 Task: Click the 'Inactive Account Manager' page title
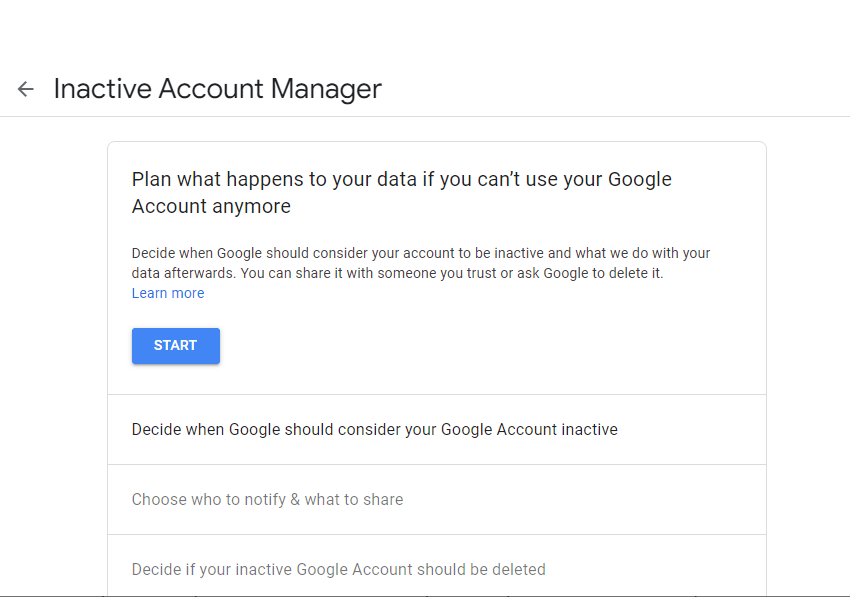point(218,89)
